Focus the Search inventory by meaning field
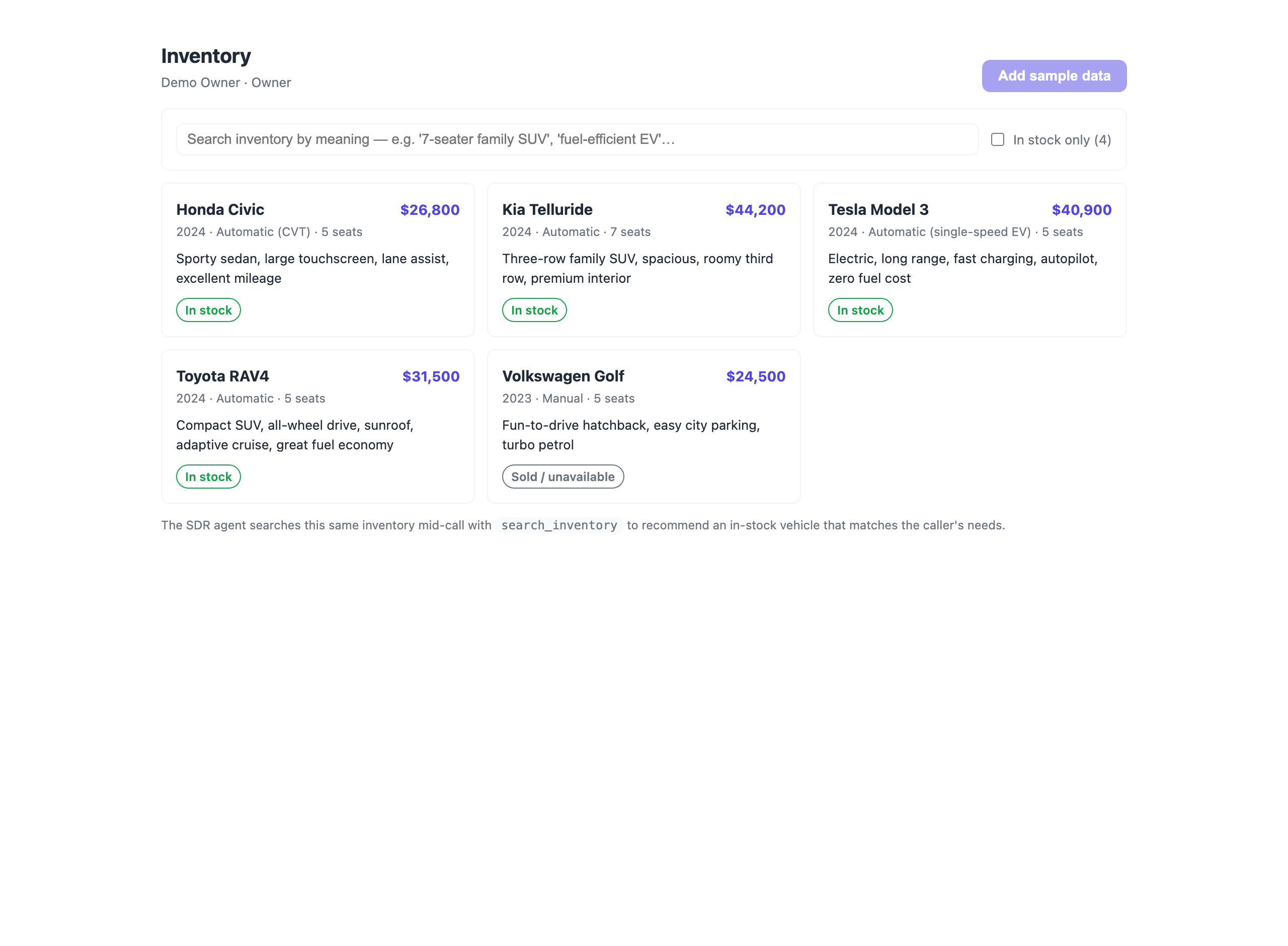The image size is (1288, 946). [577, 139]
